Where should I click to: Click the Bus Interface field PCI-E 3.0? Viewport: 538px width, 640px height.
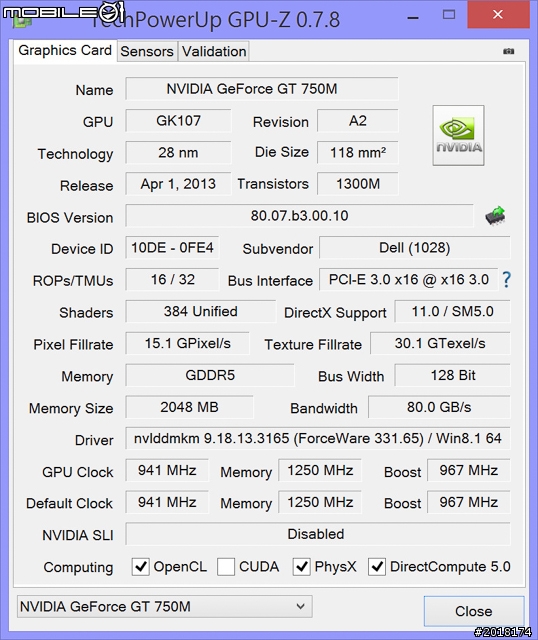click(409, 279)
